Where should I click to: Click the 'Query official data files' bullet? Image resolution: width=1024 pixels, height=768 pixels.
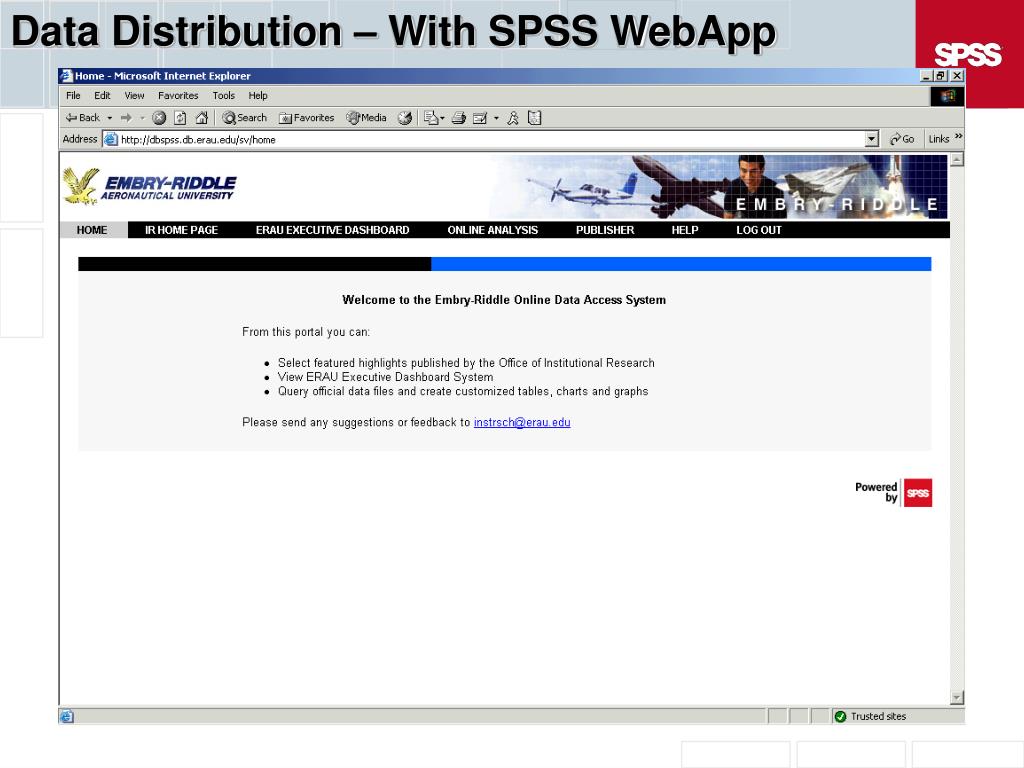463,391
